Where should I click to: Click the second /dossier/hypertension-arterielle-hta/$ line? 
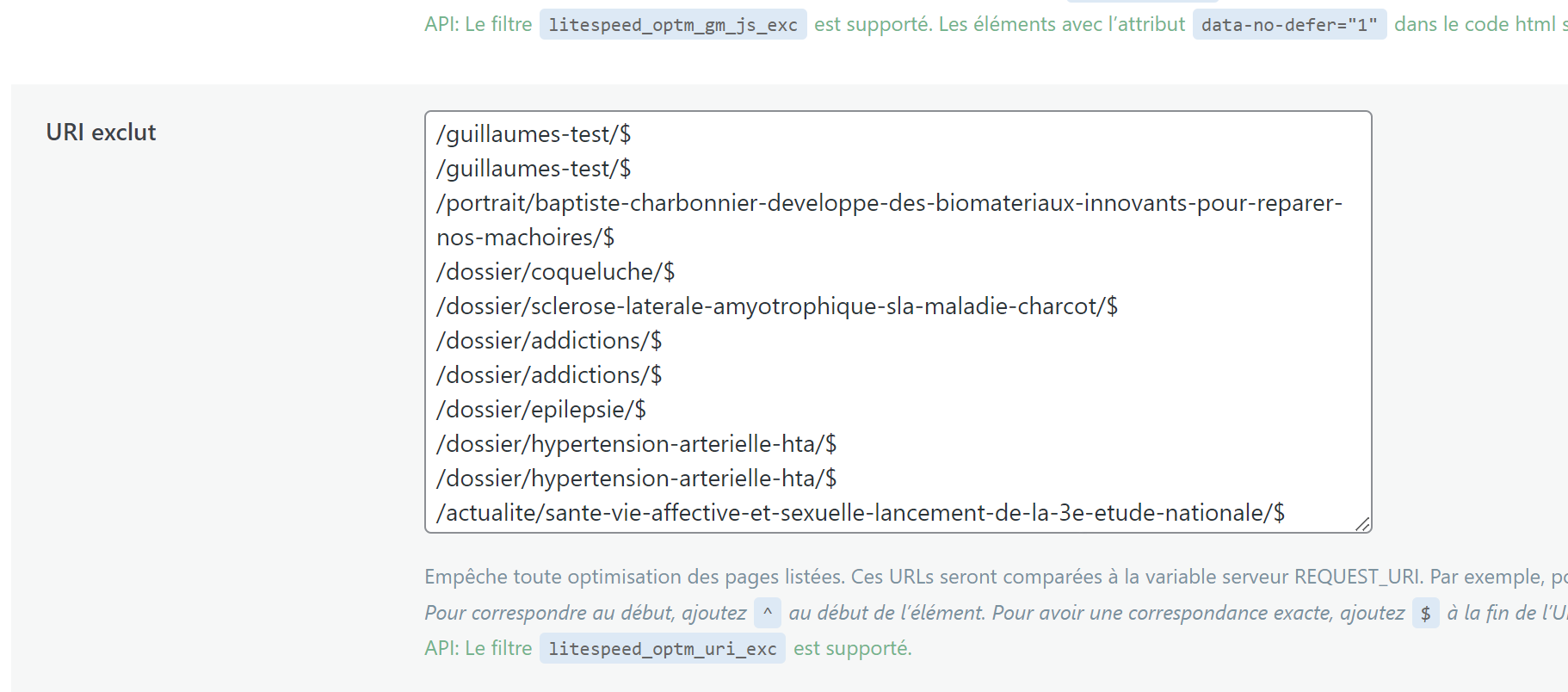pos(636,479)
